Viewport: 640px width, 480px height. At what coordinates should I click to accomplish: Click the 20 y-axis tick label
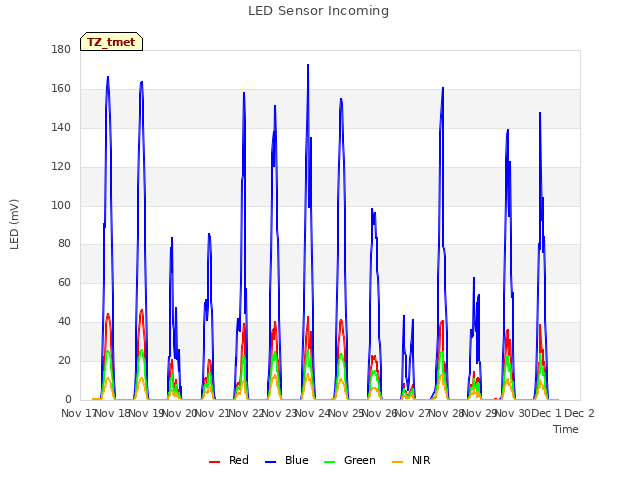coord(64,360)
